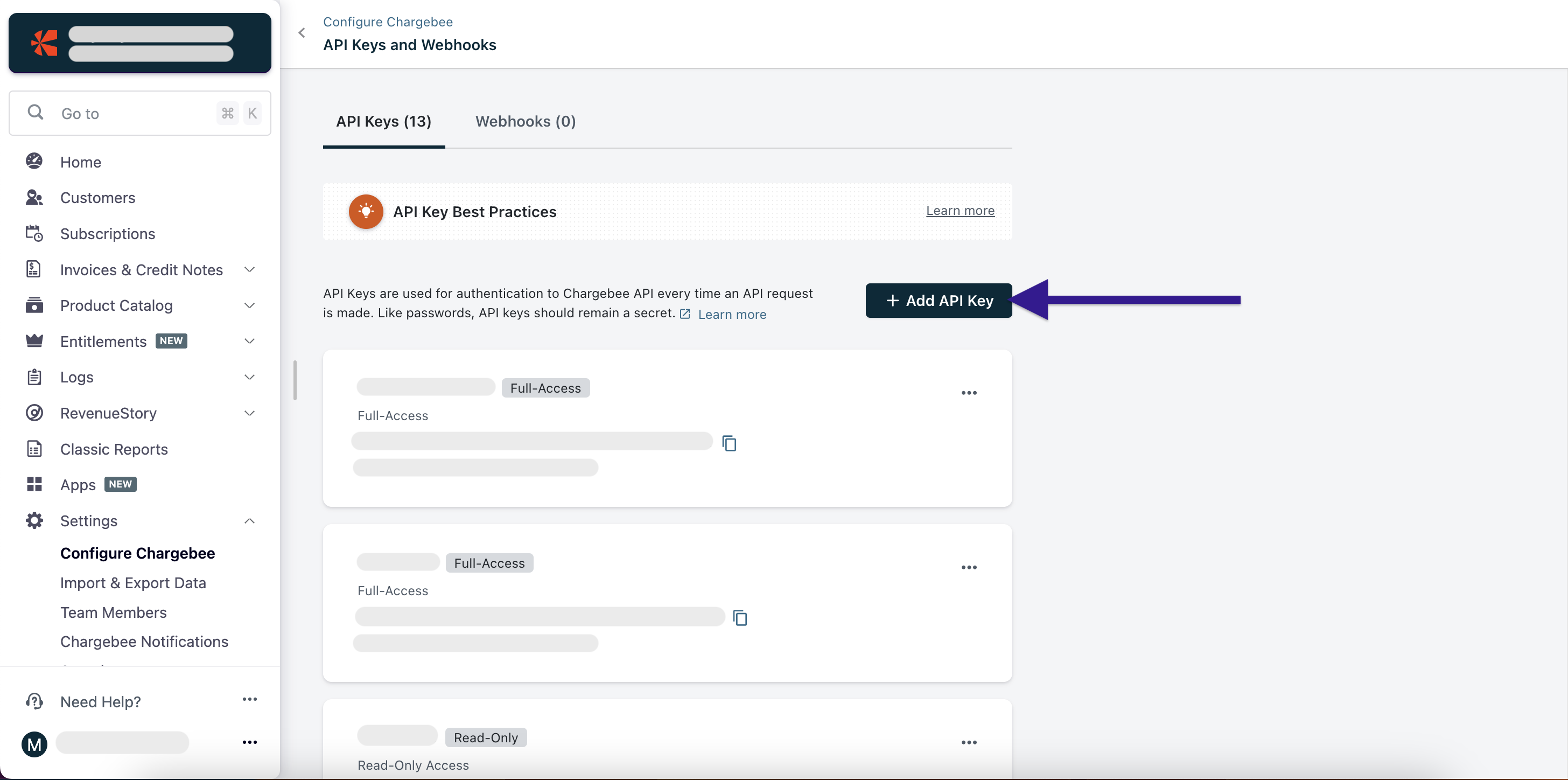
Task: Click the NEW badge beside Entitlements
Action: pos(171,341)
